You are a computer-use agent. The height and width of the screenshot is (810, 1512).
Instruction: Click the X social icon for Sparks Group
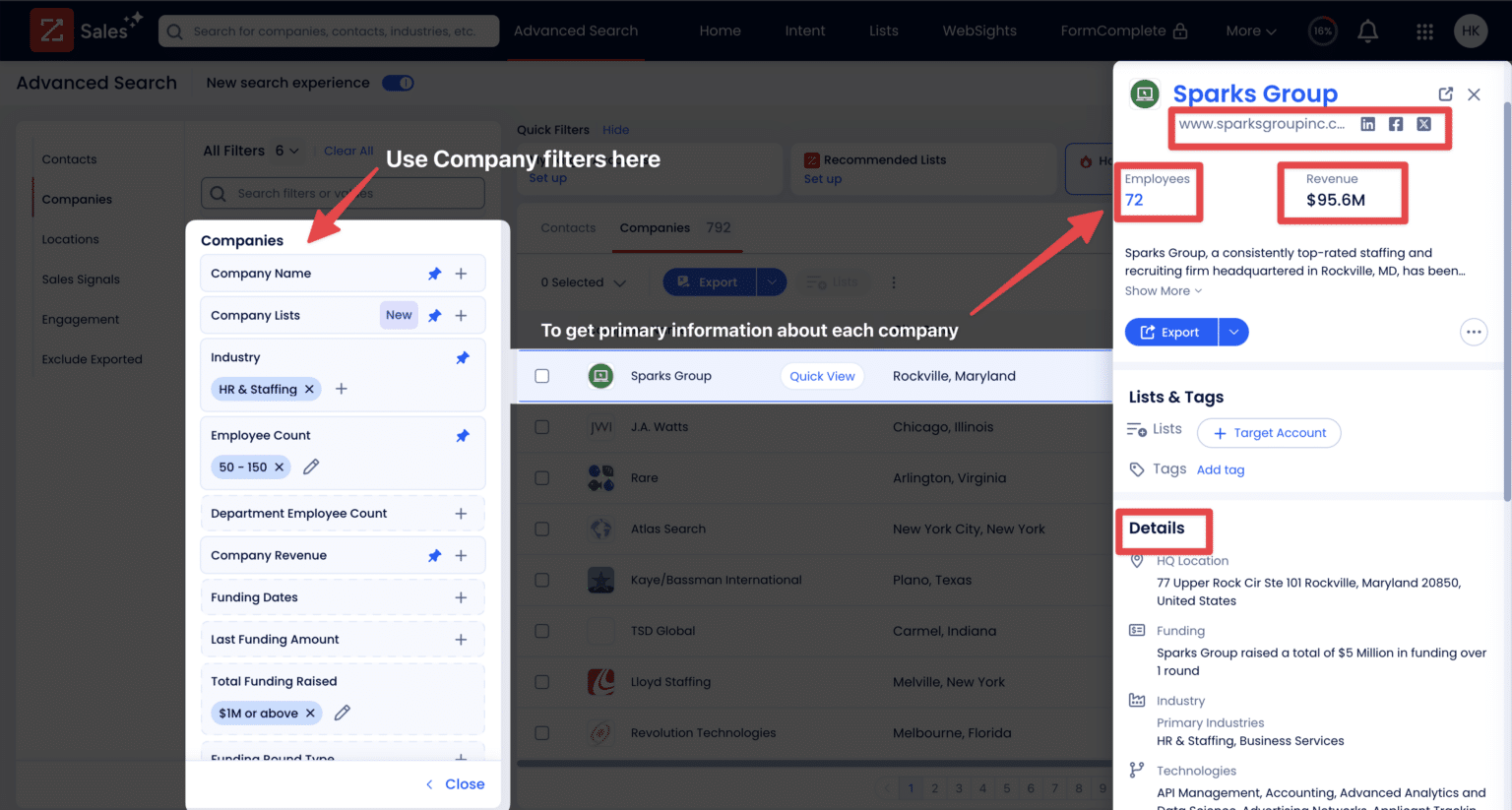1423,124
